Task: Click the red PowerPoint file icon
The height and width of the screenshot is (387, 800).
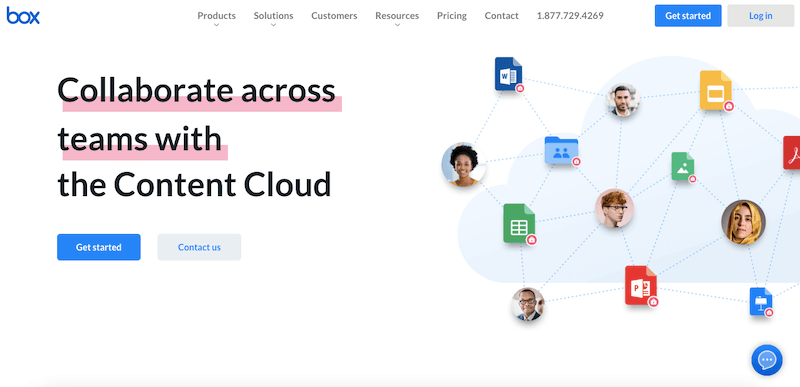Action: click(640, 285)
